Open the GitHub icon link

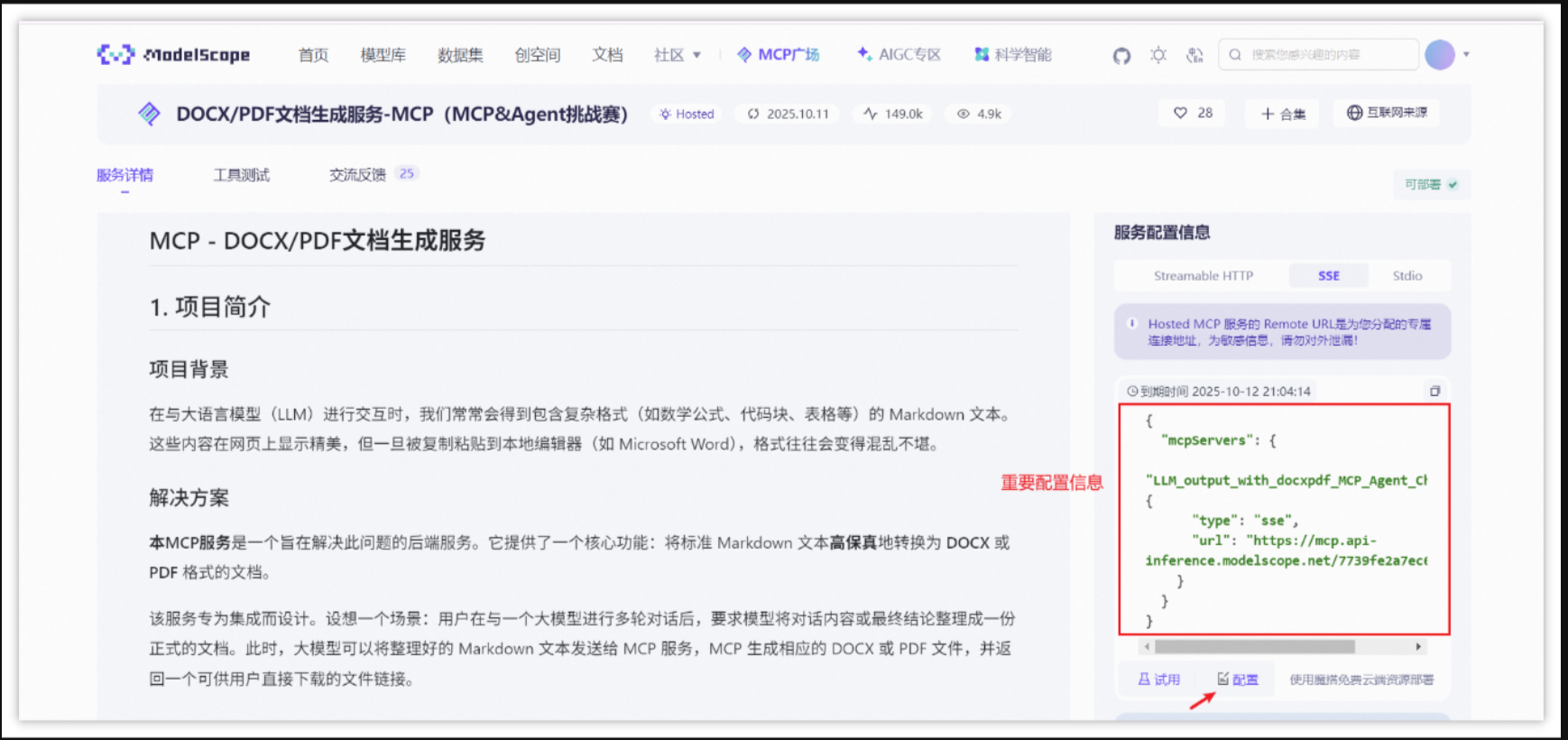point(1121,55)
